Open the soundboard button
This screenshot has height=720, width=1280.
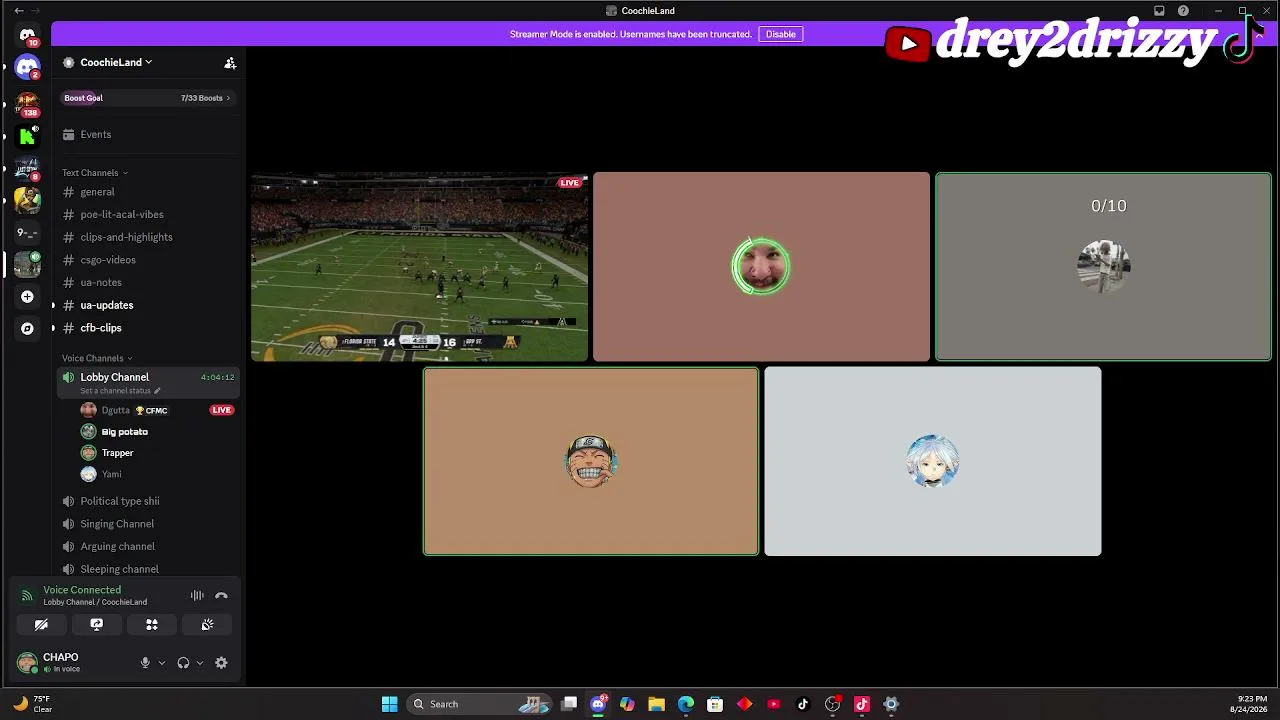[207, 624]
